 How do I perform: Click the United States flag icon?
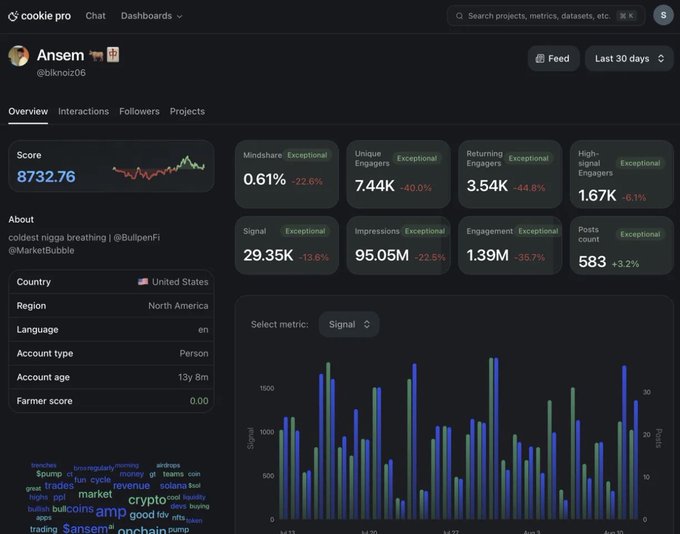tap(143, 282)
